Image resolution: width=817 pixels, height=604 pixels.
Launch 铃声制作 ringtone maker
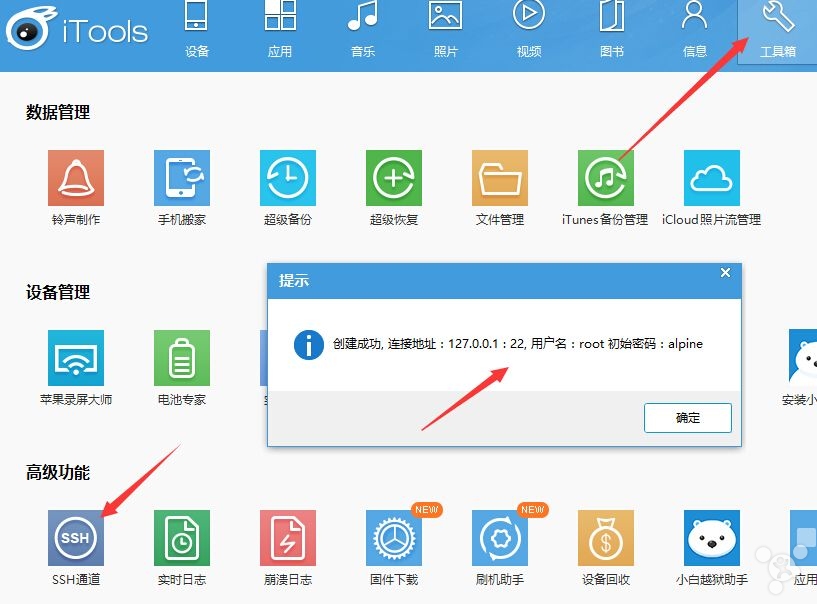(76, 188)
